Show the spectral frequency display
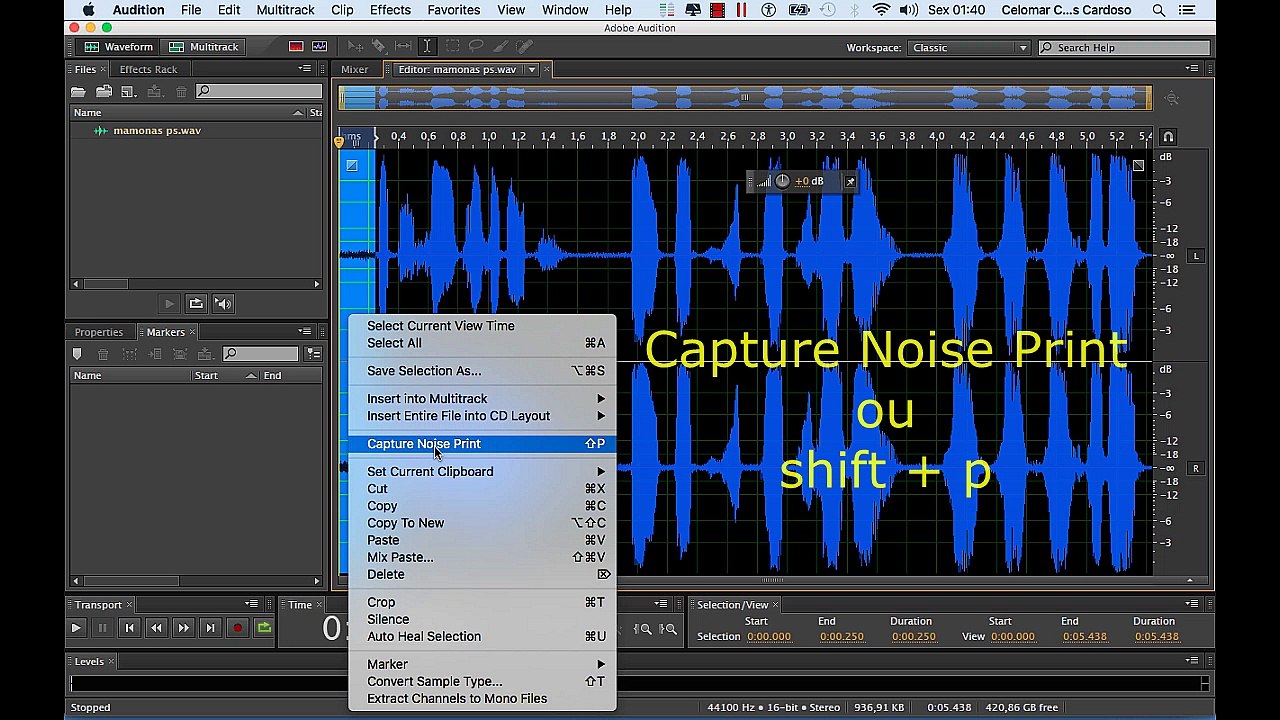 296,47
